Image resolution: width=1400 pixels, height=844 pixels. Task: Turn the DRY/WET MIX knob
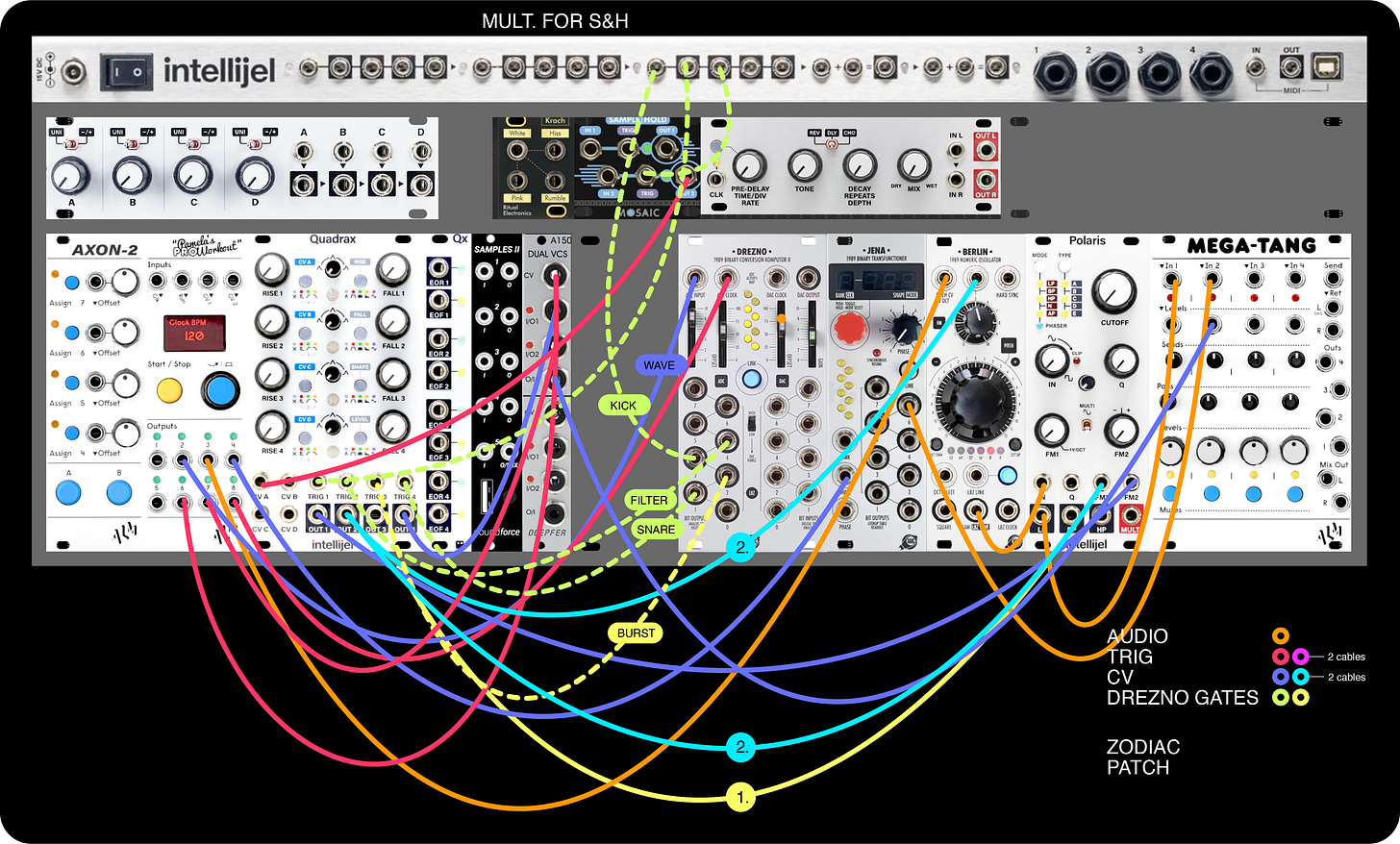[x=914, y=165]
